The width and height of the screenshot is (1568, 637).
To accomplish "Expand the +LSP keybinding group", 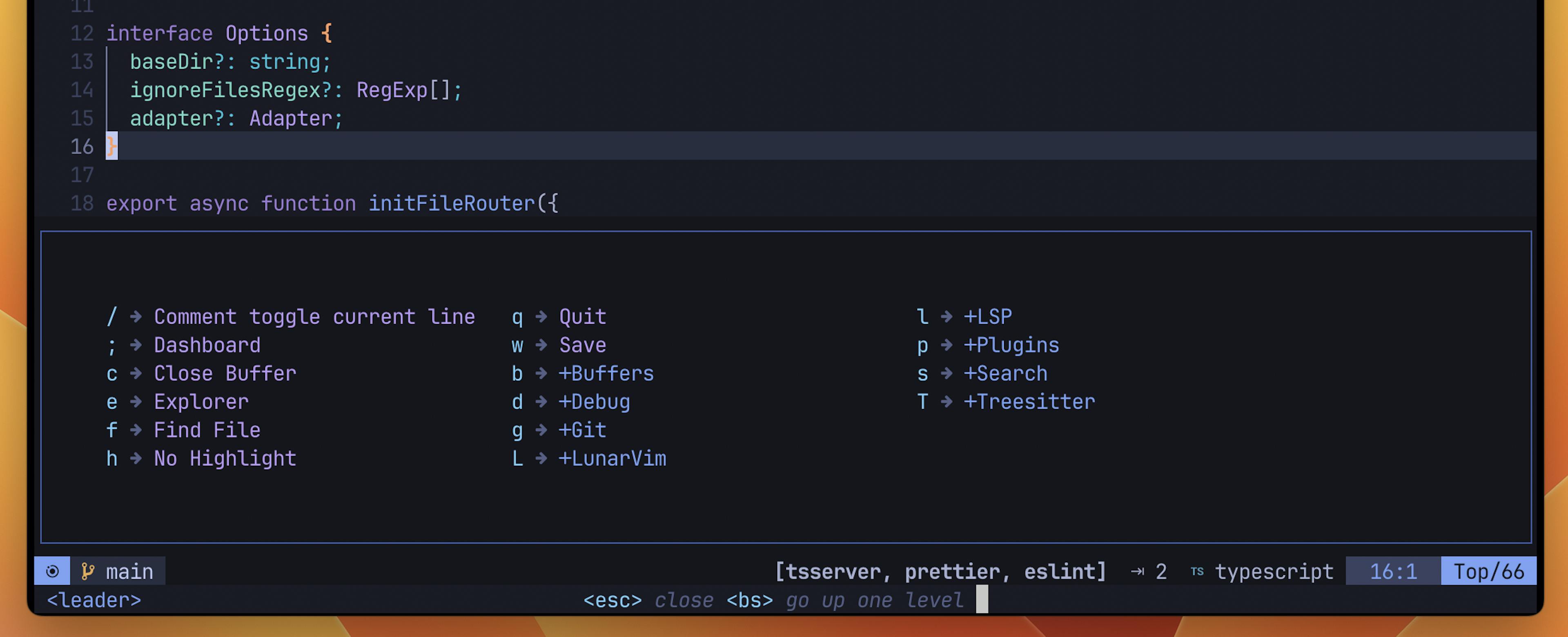I will coord(988,315).
